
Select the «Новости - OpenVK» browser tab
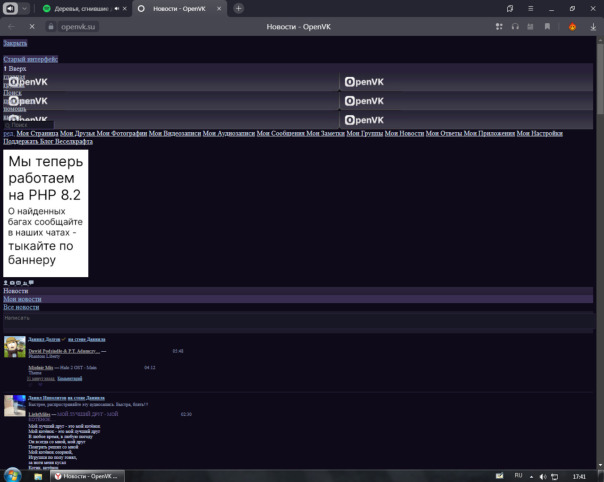pyautogui.click(x=179, y=8)
